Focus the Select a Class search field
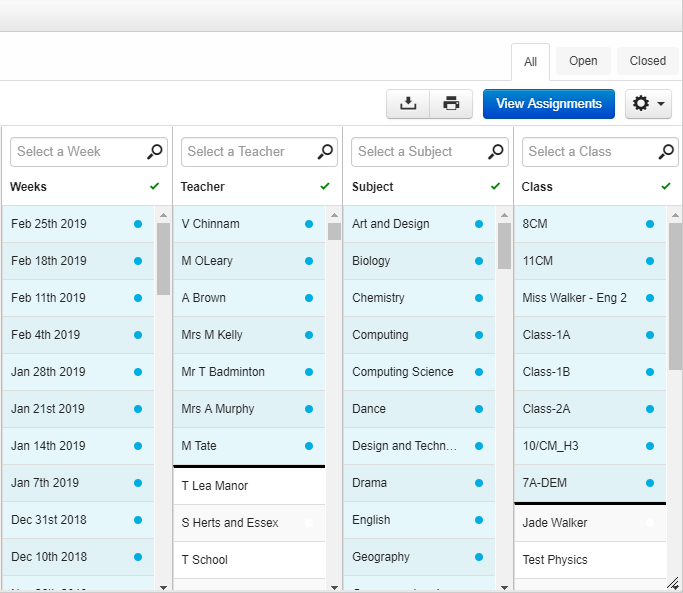683x593 pixels. click(x=600, y=152)
